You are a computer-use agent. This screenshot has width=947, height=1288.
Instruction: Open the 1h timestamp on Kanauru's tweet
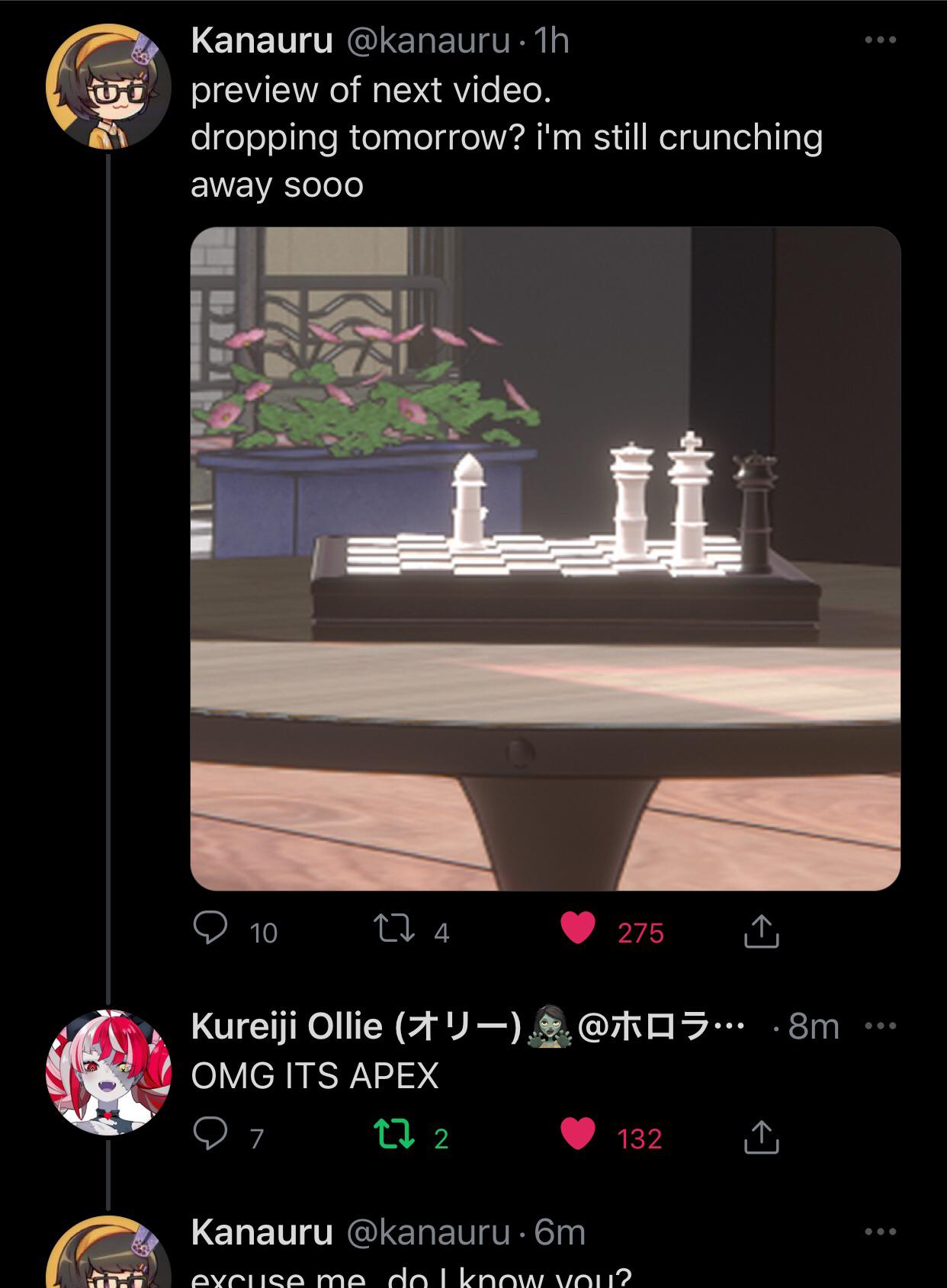(551, 40)
